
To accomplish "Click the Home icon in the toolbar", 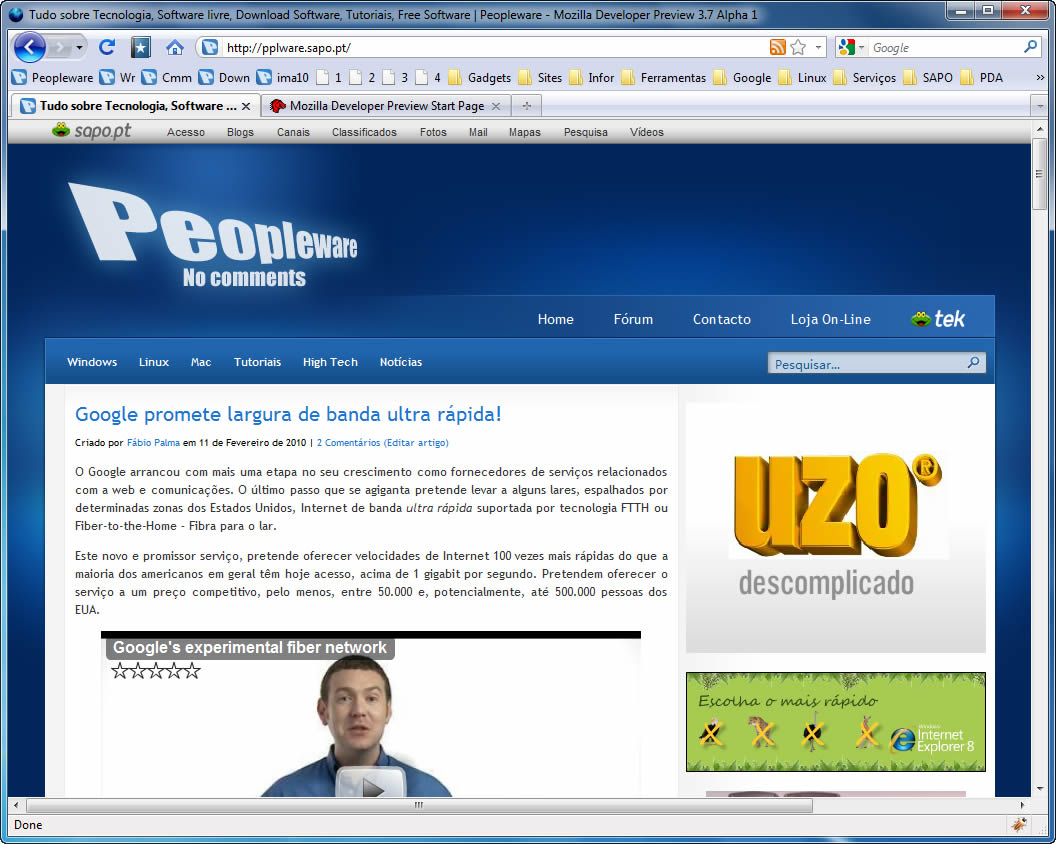I will coord(175,47).
